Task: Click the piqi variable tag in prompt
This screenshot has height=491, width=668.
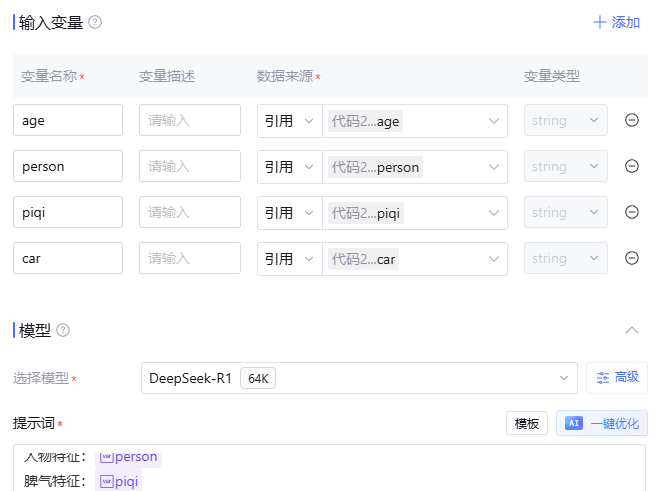Action: click(119, 482)
